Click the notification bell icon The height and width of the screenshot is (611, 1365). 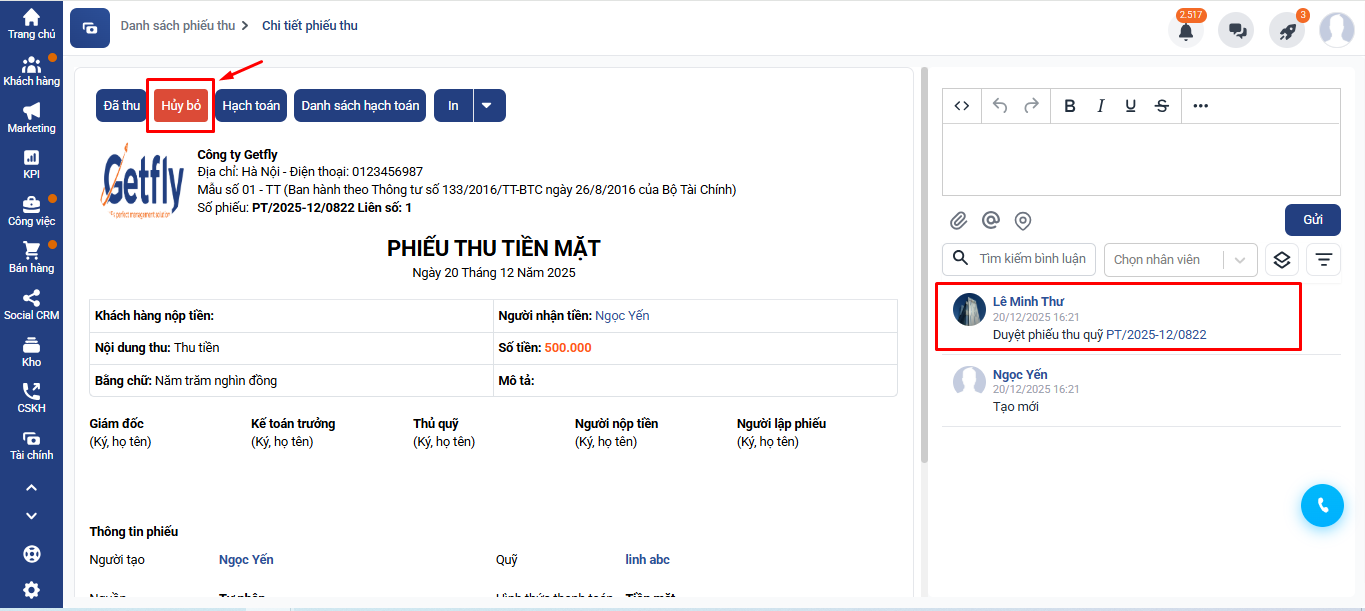coord(1185,31)
